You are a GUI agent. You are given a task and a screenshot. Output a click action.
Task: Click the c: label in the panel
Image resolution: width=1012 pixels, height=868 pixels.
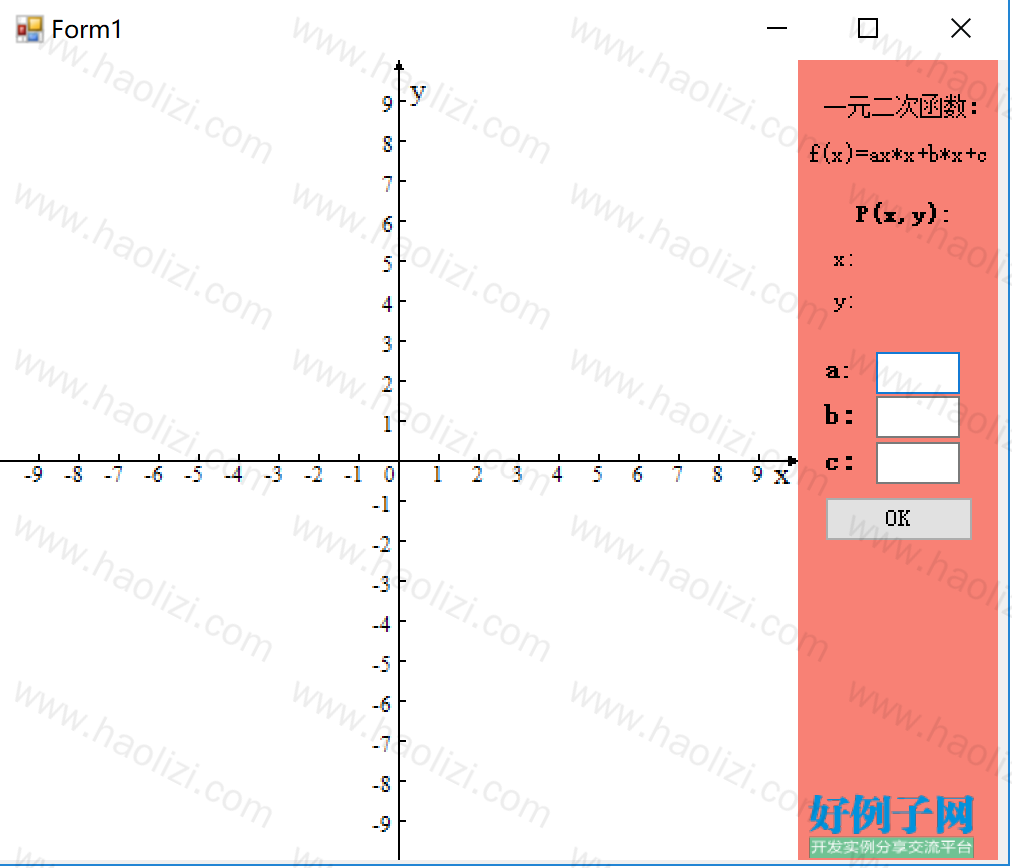(x=838, y=463)
